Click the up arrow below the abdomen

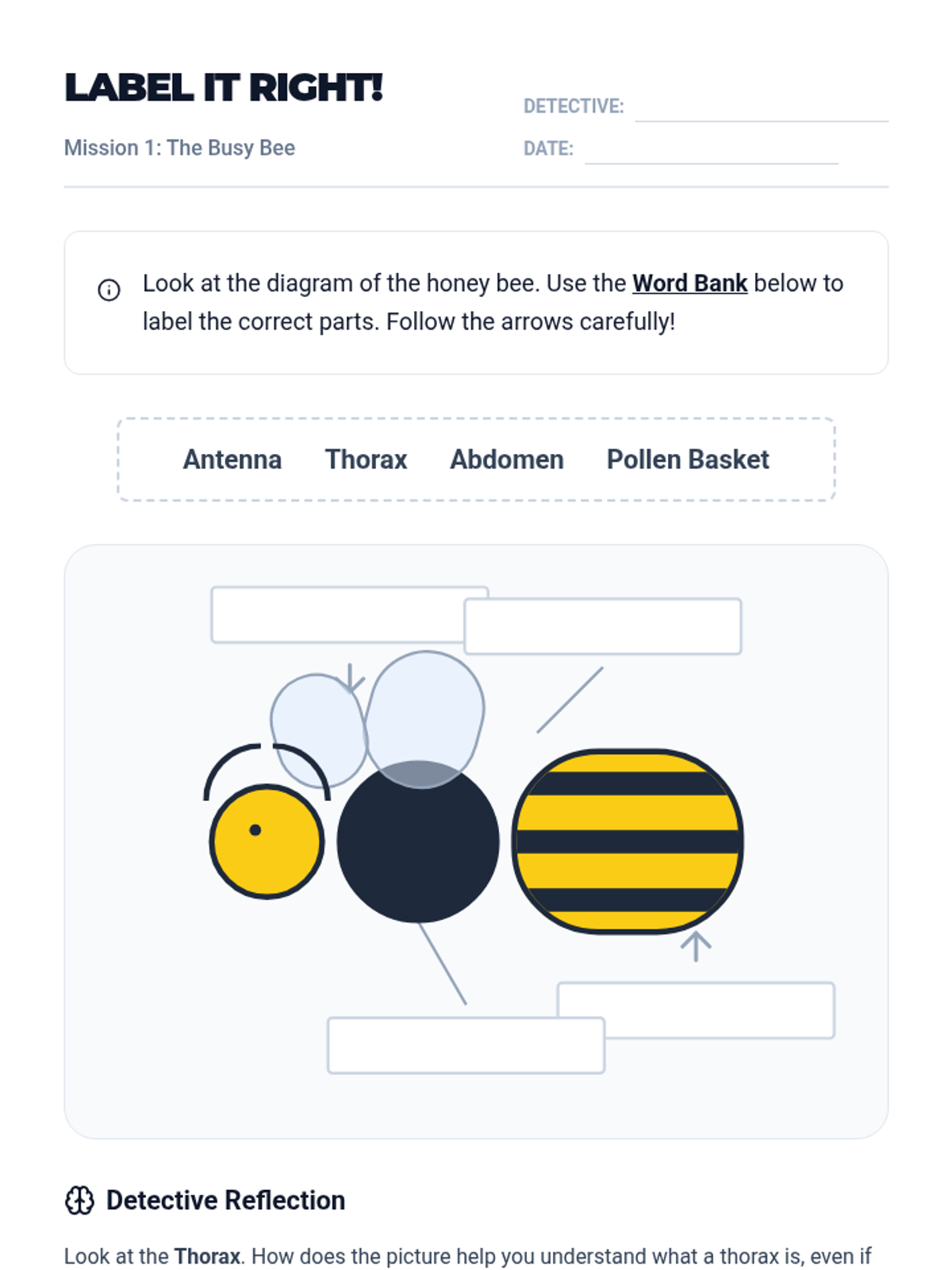coord(696,947)
